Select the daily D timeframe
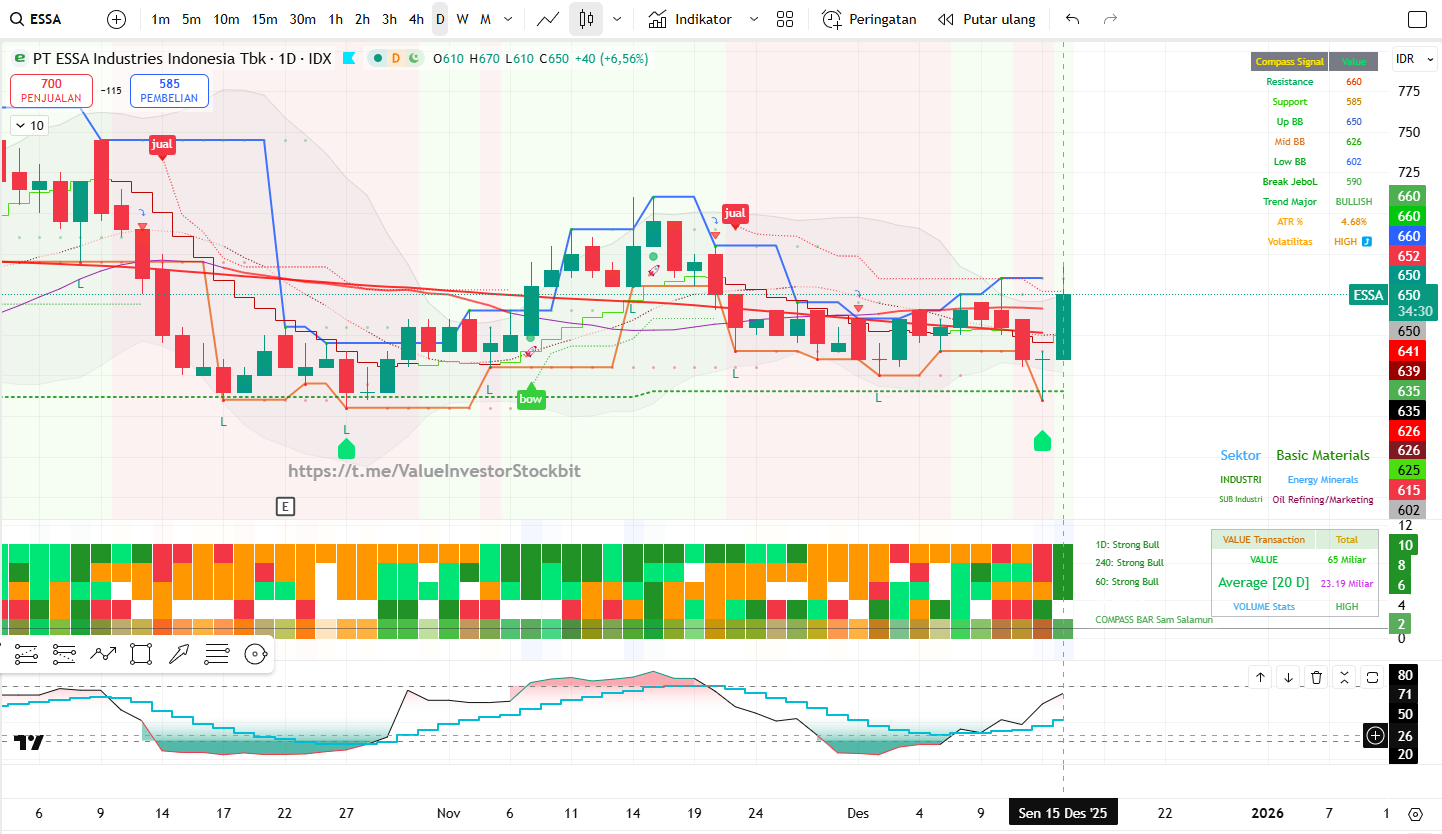This screenshot has width=1442, height=834. 440,19
